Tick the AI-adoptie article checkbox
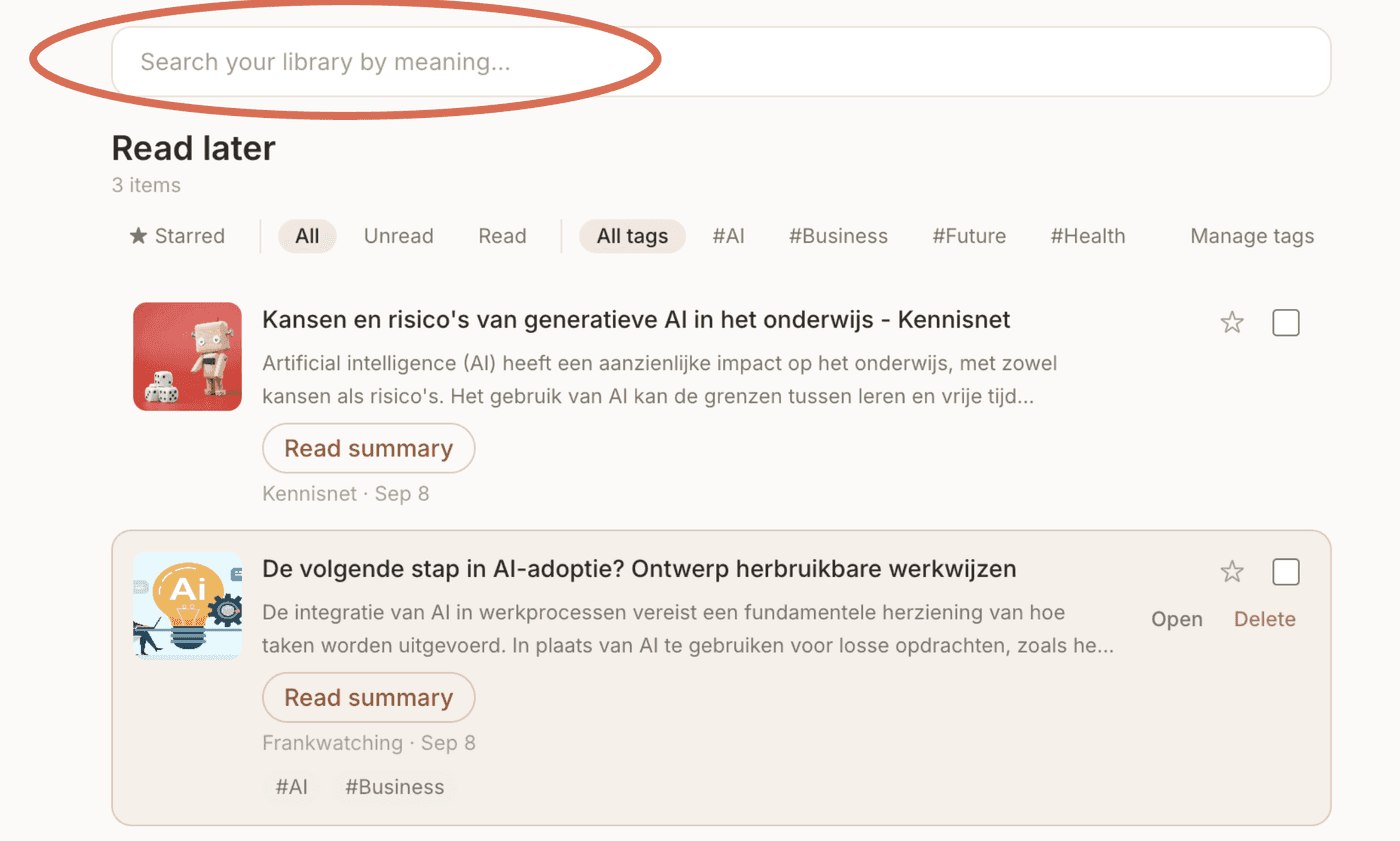This screenshot has width=1400, height=841. click(x=1286, y=572)
